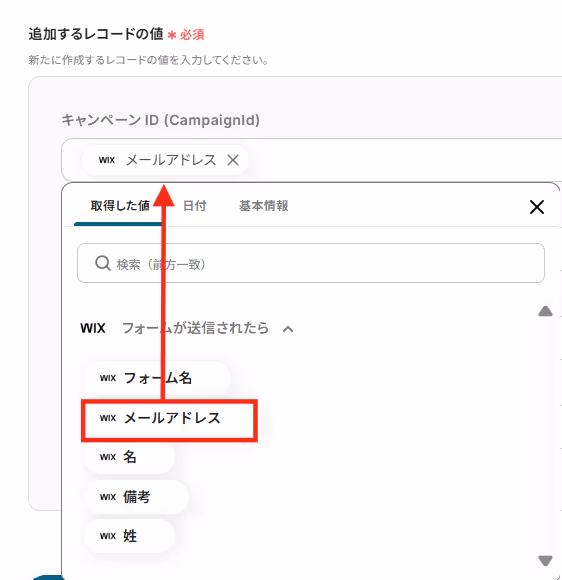Click the フォームが送信されたら section title
Image resolution: width=562 pixels, height=580 pixels.
click(x=195, y=328)
